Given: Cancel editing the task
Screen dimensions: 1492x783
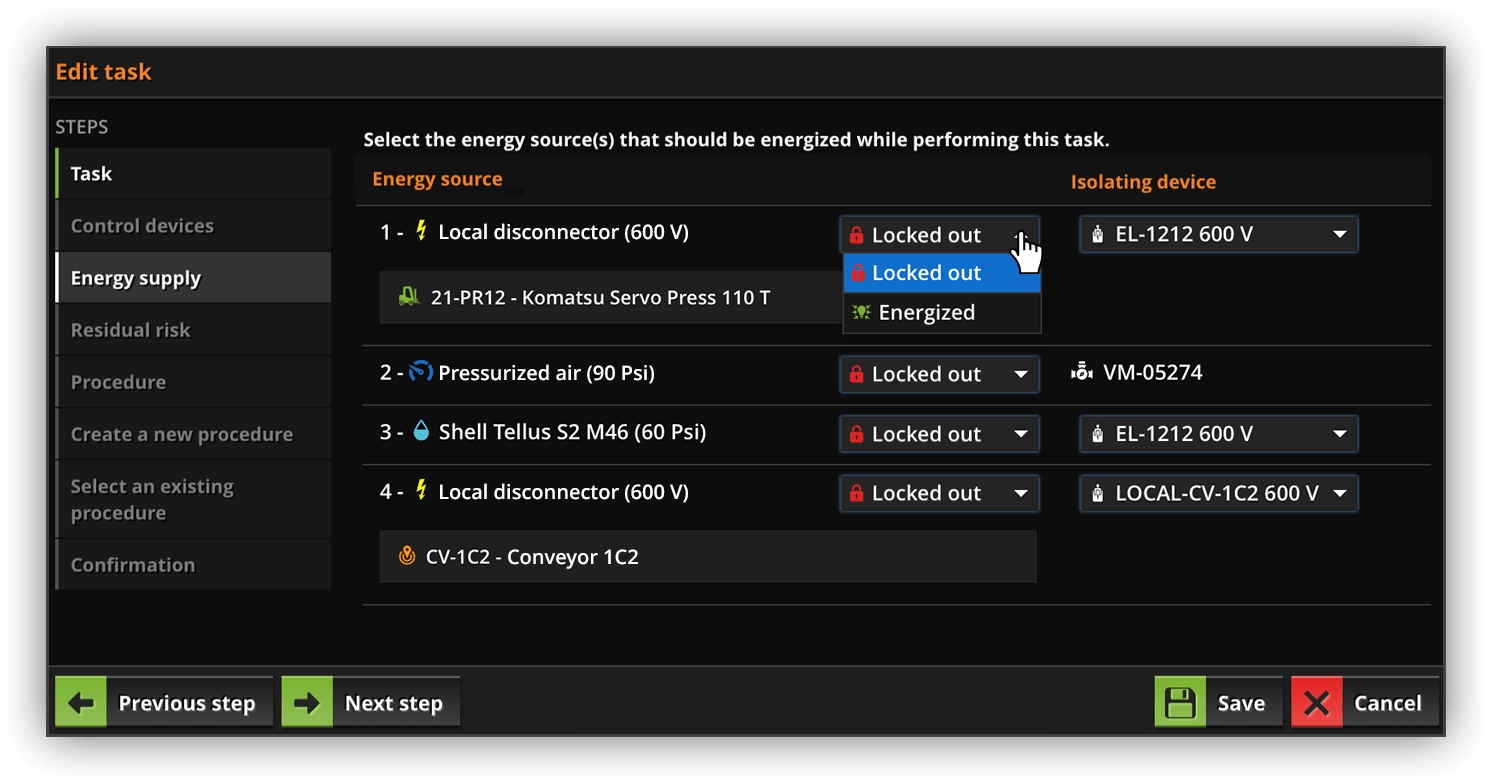Looking at the screenshot, I should (1365, 703).
